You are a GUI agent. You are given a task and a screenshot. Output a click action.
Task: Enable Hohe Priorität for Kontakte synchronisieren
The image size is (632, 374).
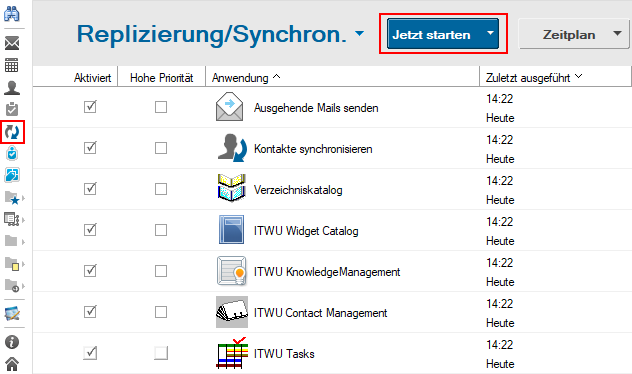(x=161, y=148)
